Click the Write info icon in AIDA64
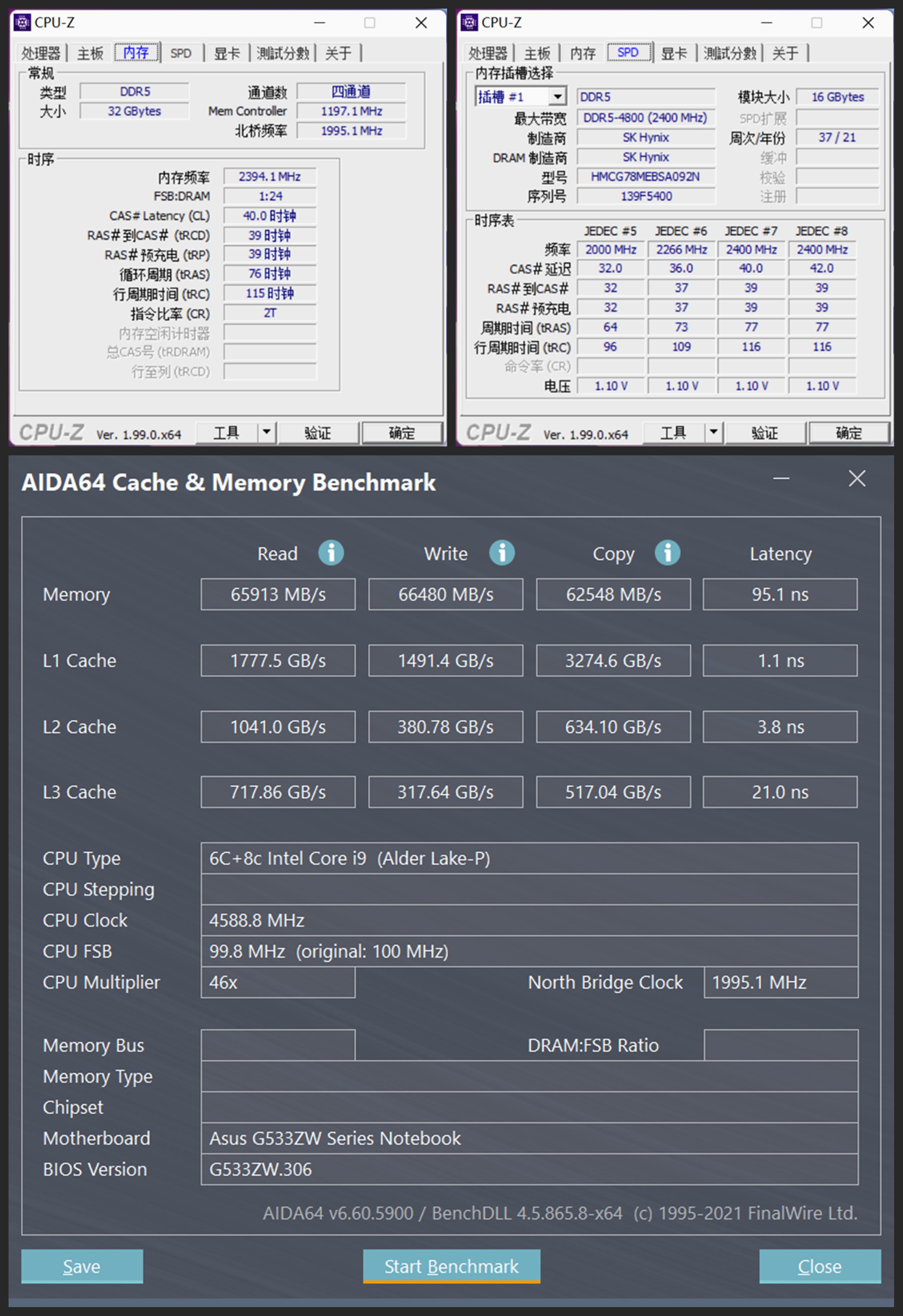 501,552
